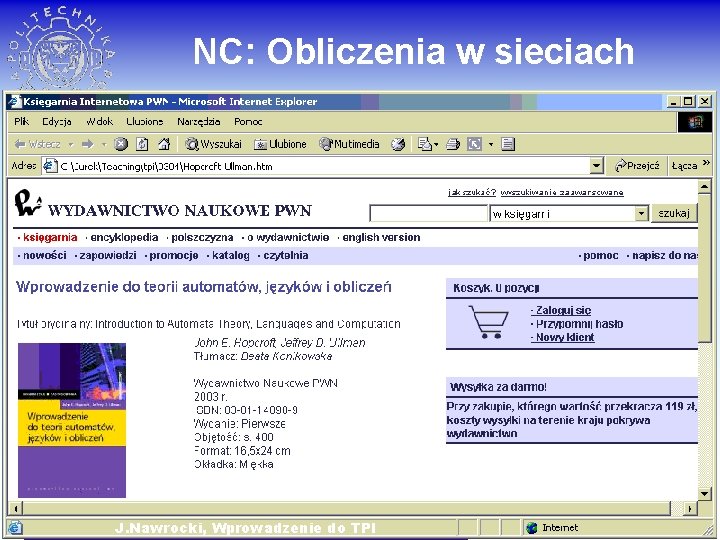This screenshot has width=720, height=540.
Task: Open the advanced search link
Action: click(x=562, y=192)
